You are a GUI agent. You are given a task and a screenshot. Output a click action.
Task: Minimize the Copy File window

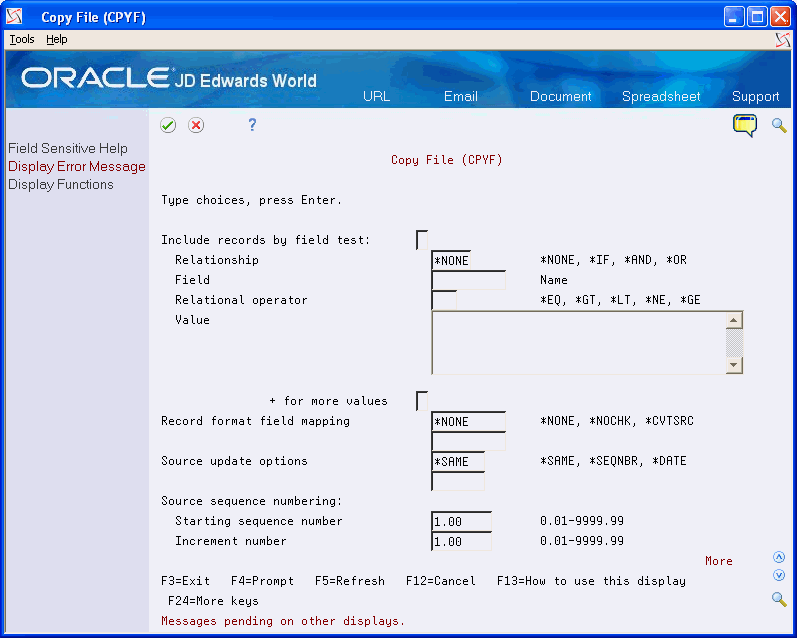click(x=734, y=17)
